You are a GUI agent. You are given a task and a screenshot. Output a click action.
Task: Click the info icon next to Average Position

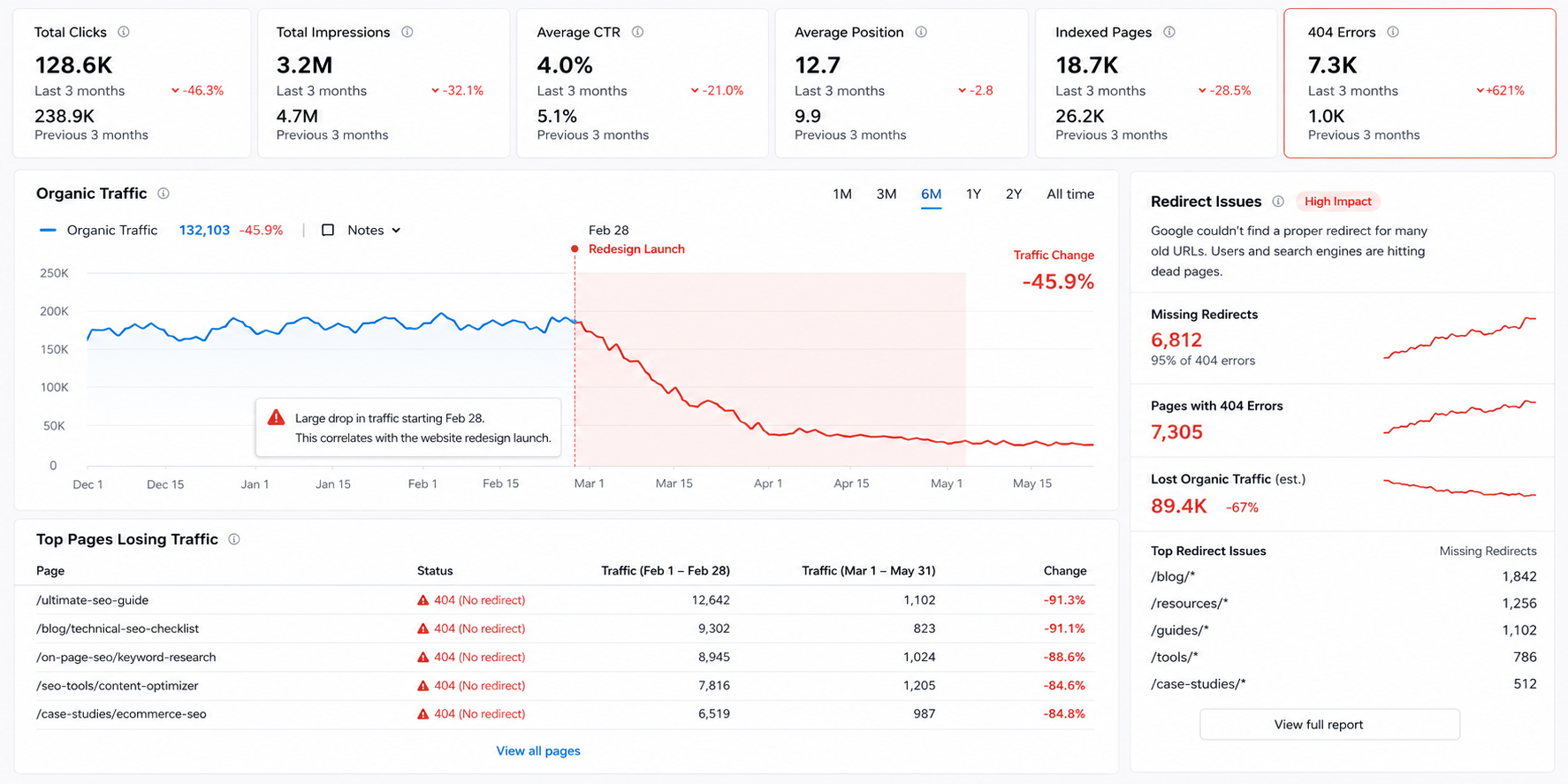point(921,32)
